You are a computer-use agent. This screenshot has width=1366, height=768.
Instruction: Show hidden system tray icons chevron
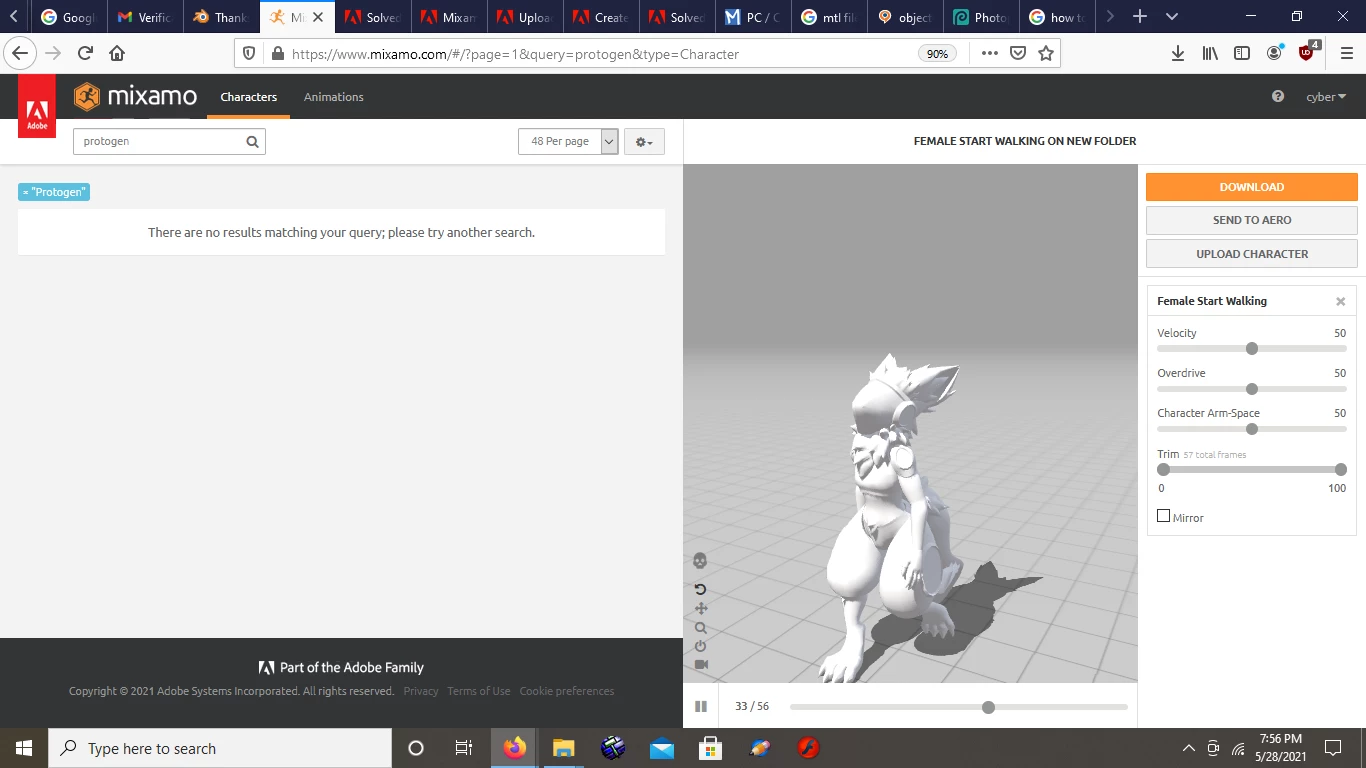coord(1188,748)
